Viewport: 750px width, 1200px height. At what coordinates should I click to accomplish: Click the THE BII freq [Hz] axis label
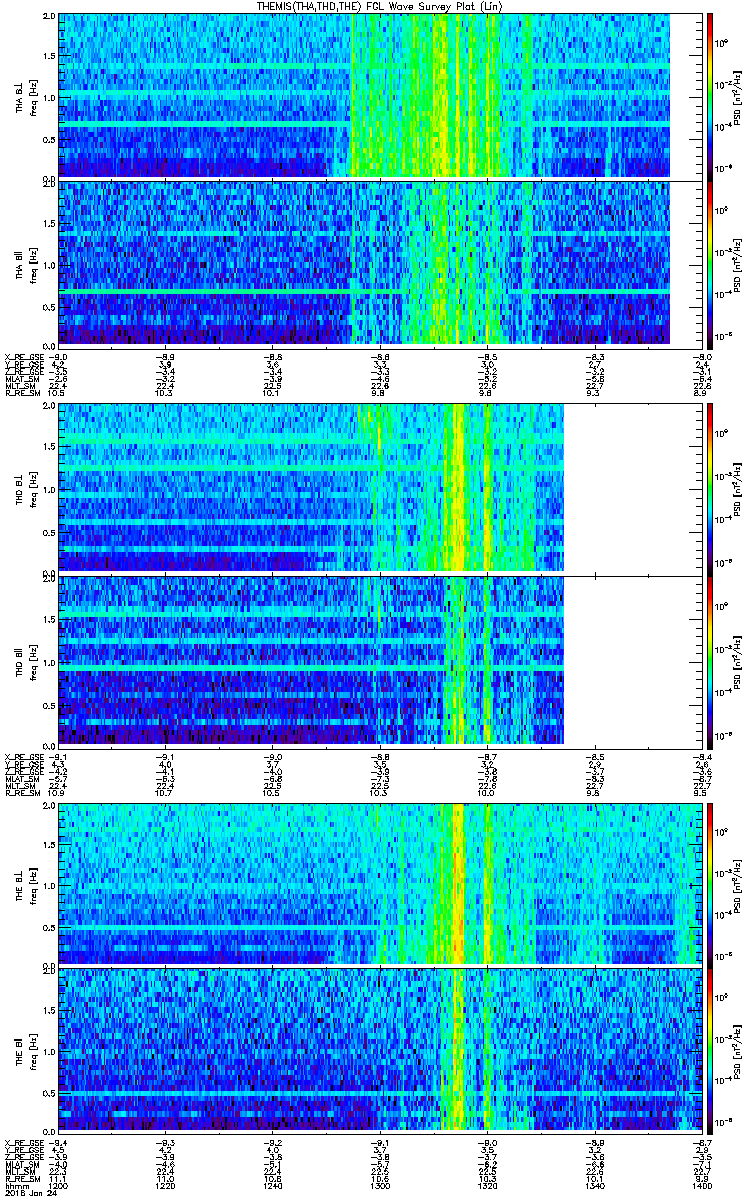[33, 1051]
